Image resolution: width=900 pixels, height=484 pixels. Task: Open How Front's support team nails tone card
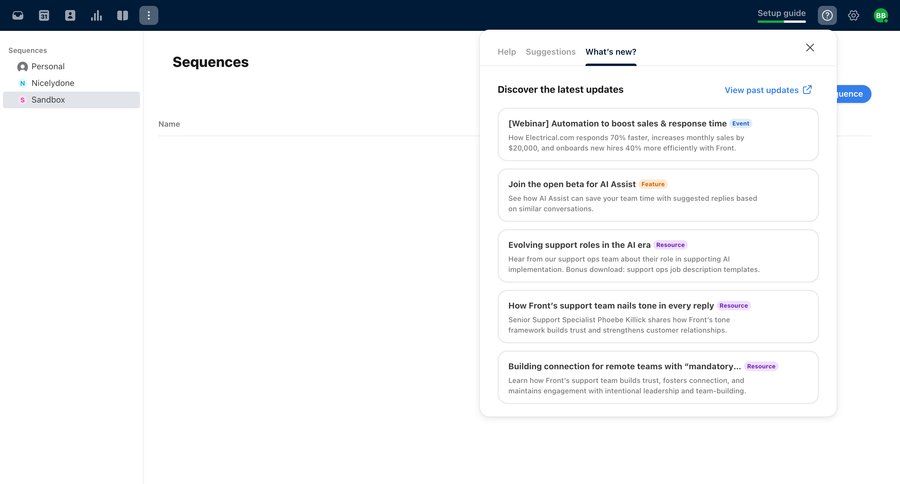coord(658,317)
